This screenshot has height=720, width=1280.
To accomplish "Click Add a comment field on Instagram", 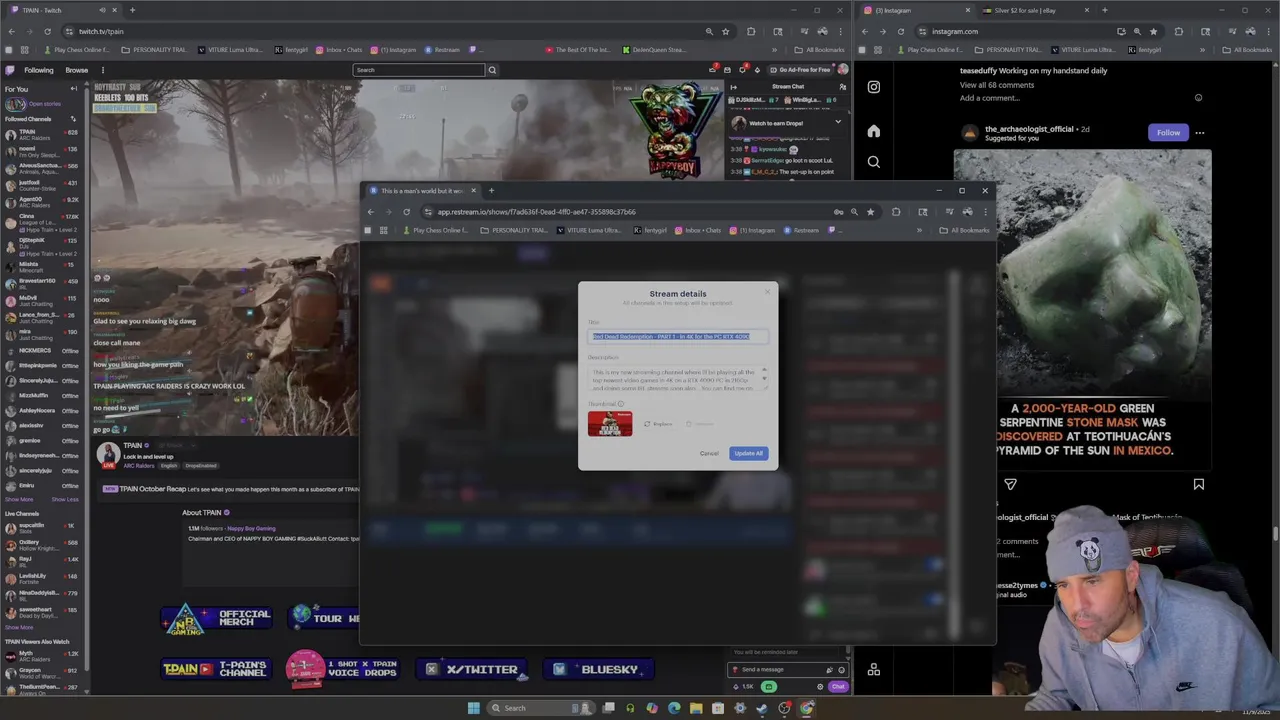I will (990, 98).
